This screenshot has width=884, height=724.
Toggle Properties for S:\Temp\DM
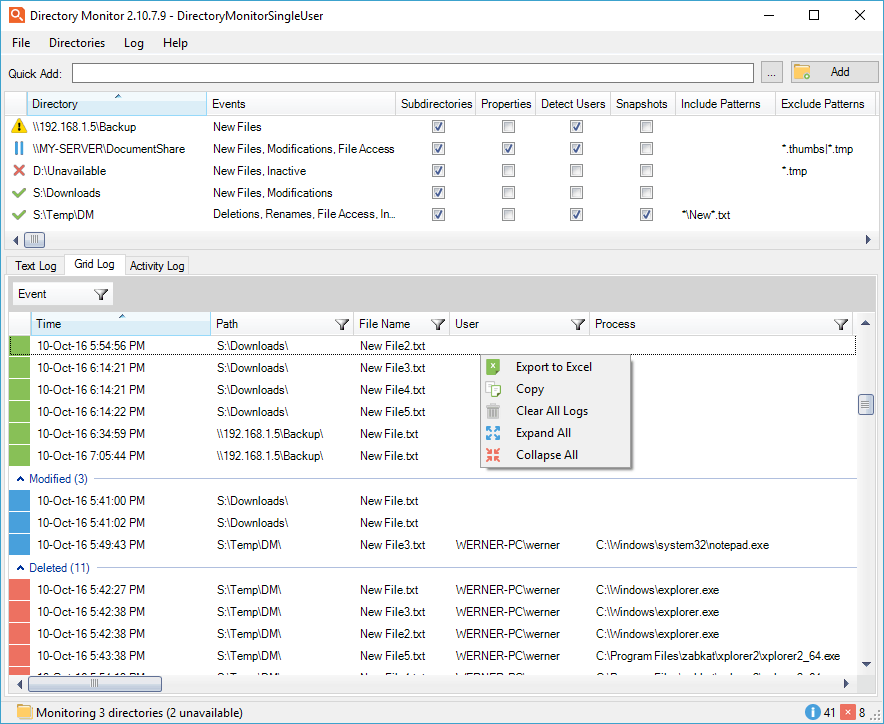[508, 214]
